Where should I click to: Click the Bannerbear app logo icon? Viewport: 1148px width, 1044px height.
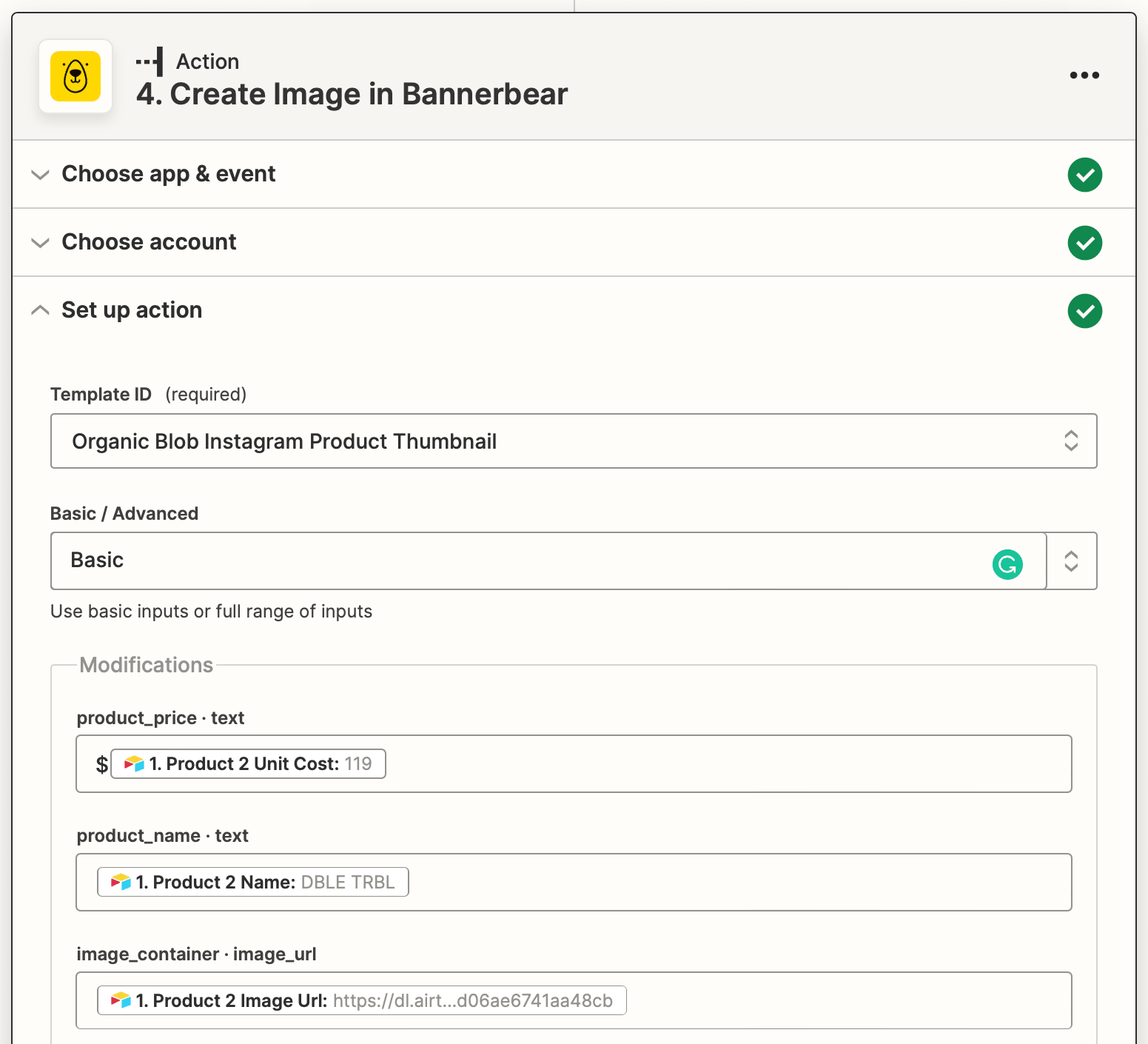pos(75,76)
